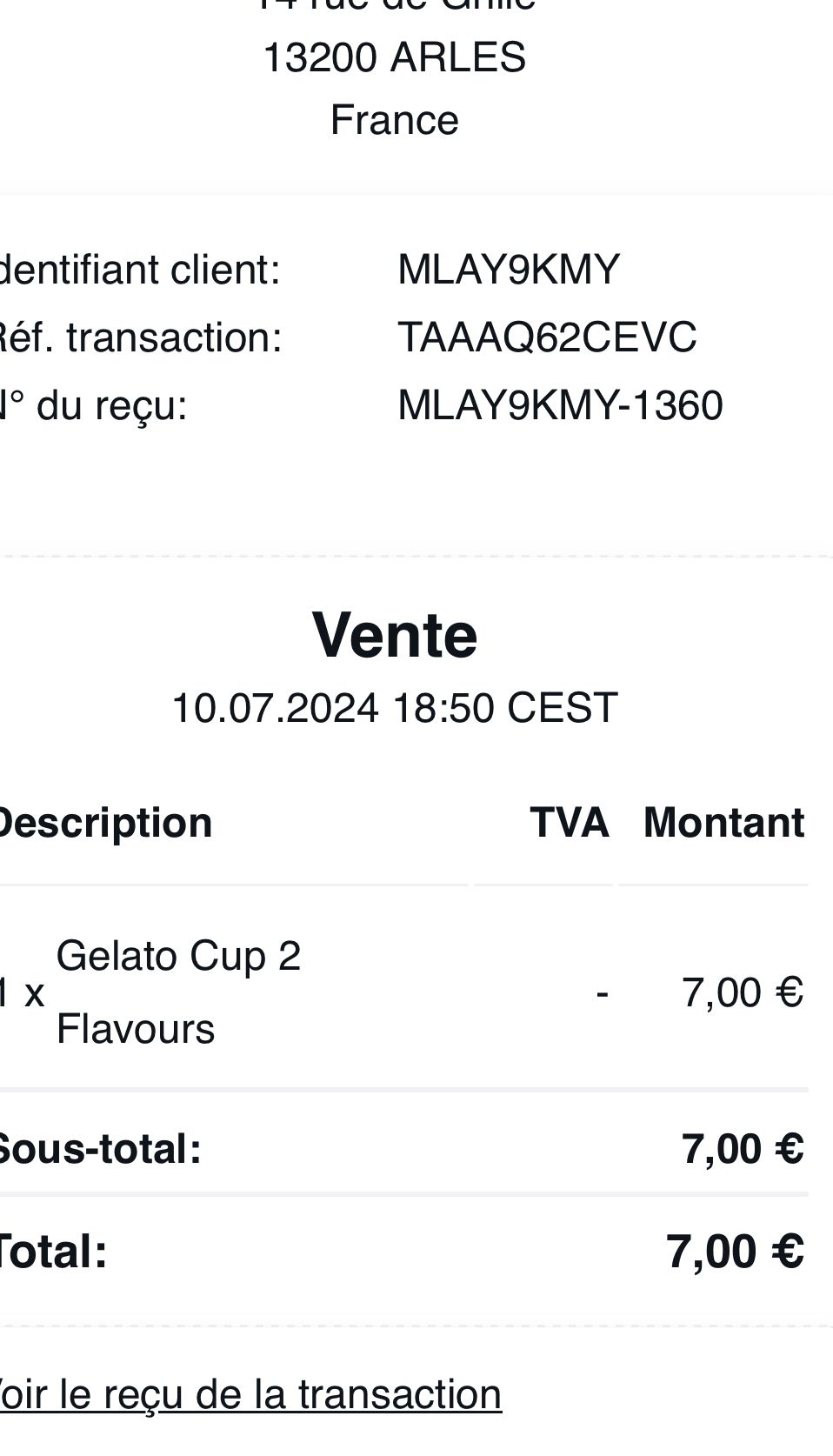The image size is (833, 1456).
Task: Click the "TVA" column header
Action: click(x=569, y=823)
